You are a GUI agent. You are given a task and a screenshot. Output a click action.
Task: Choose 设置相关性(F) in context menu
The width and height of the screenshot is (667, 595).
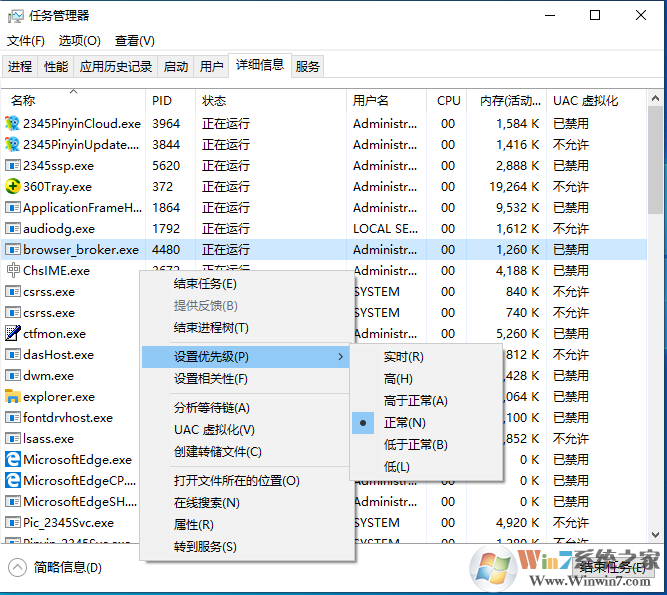coord(247,379)
